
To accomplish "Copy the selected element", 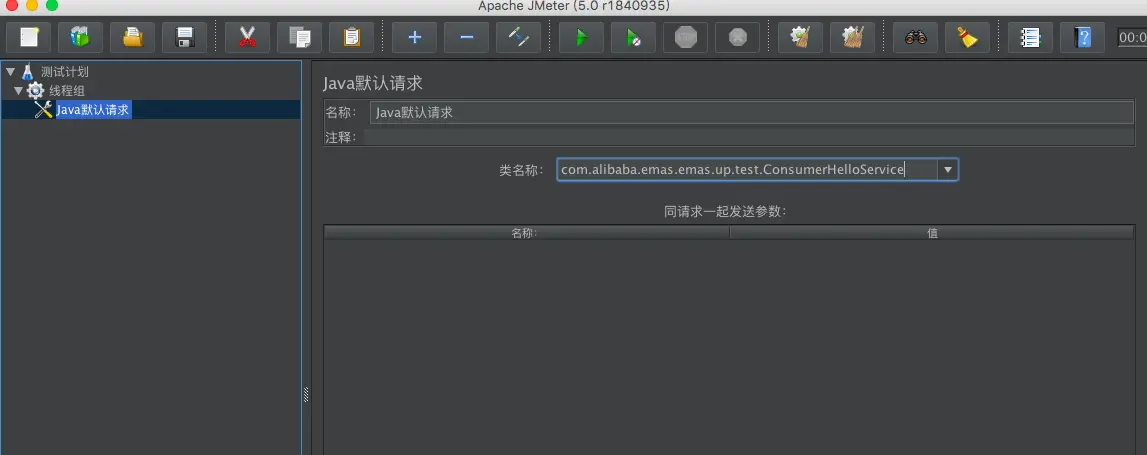I will pos(299,37).
